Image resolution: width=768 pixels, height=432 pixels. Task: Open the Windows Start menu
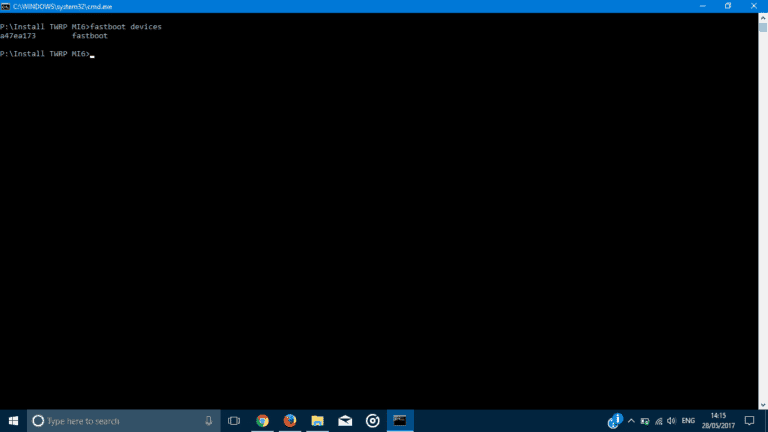13,421
